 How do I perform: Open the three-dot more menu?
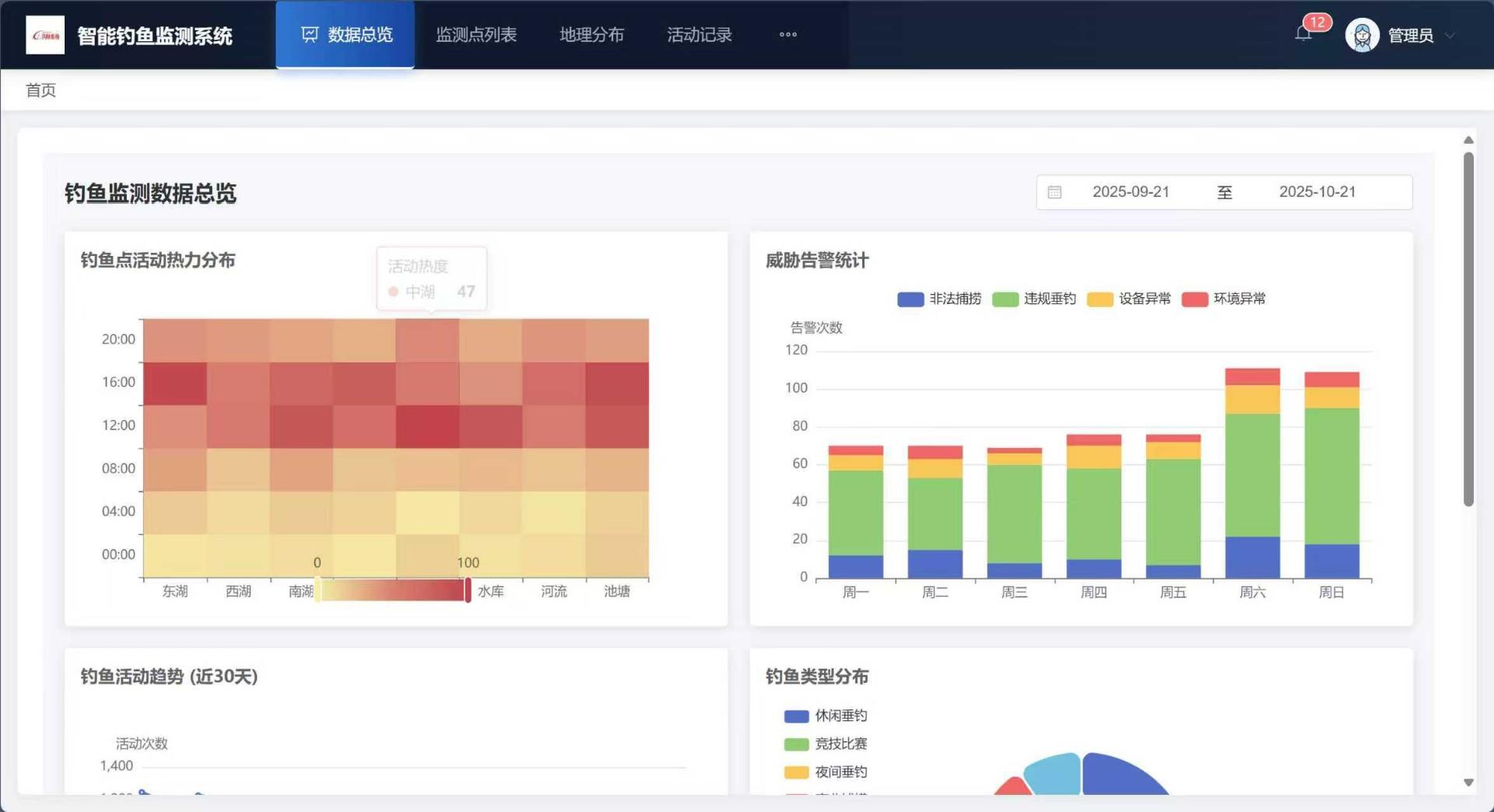pyautogui.click(x=787, y=34)
